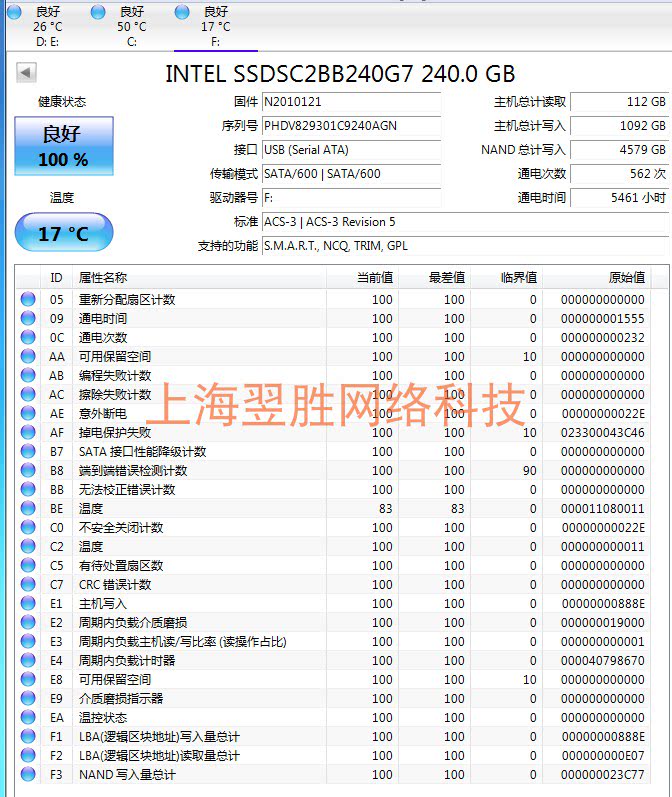
Task: Click the 17 °C temperature button
Action: pyautogui.click(x=64, y=233)
